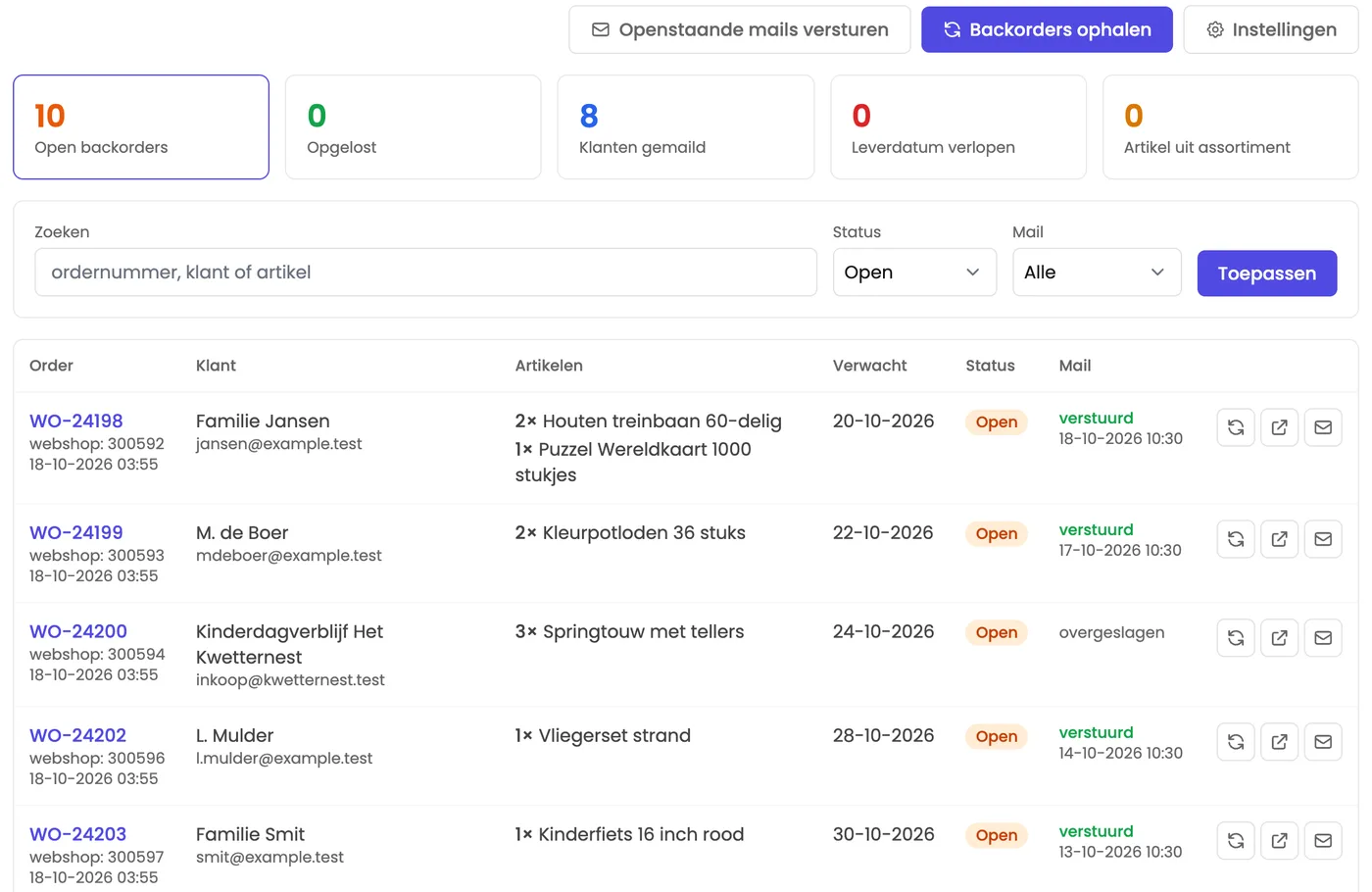
Task: Open external page for order WO-24202
Action: coord(1280,742)
